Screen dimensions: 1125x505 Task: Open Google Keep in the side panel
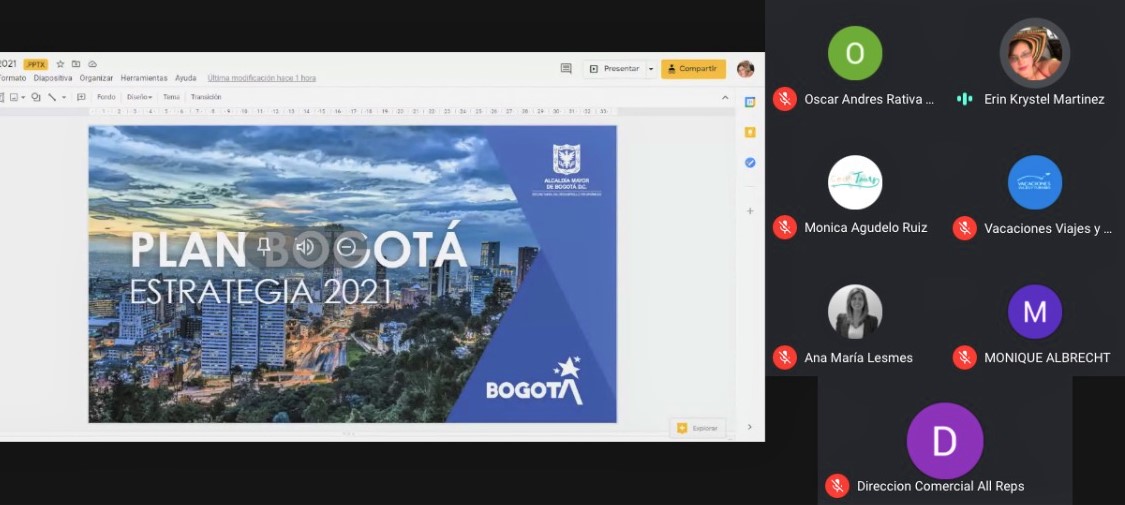[750, 132]
